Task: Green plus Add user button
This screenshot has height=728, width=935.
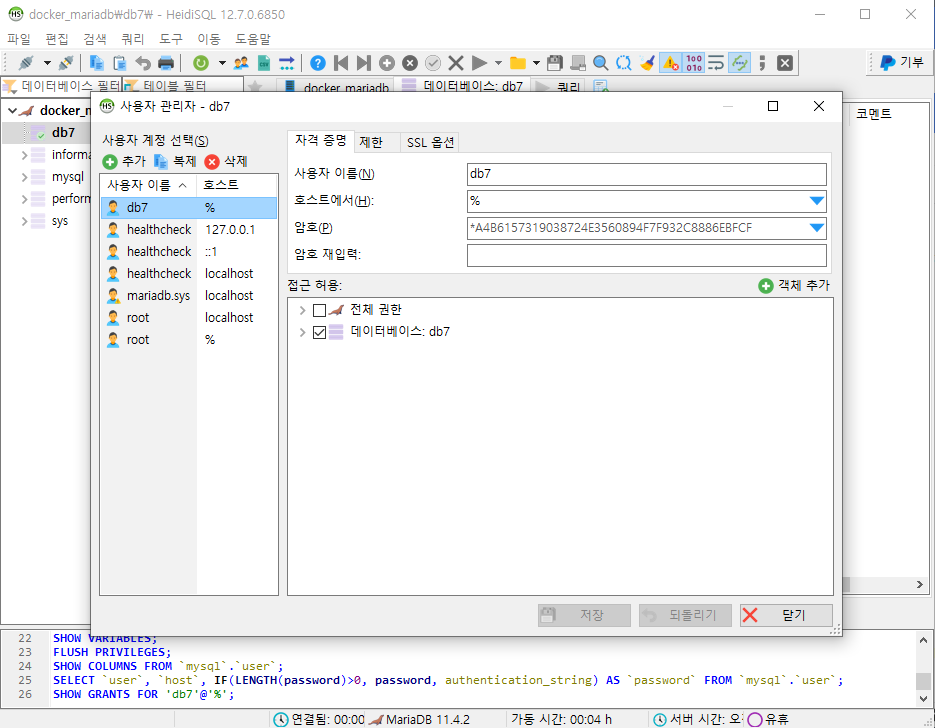Action: [x=124, y=162]
